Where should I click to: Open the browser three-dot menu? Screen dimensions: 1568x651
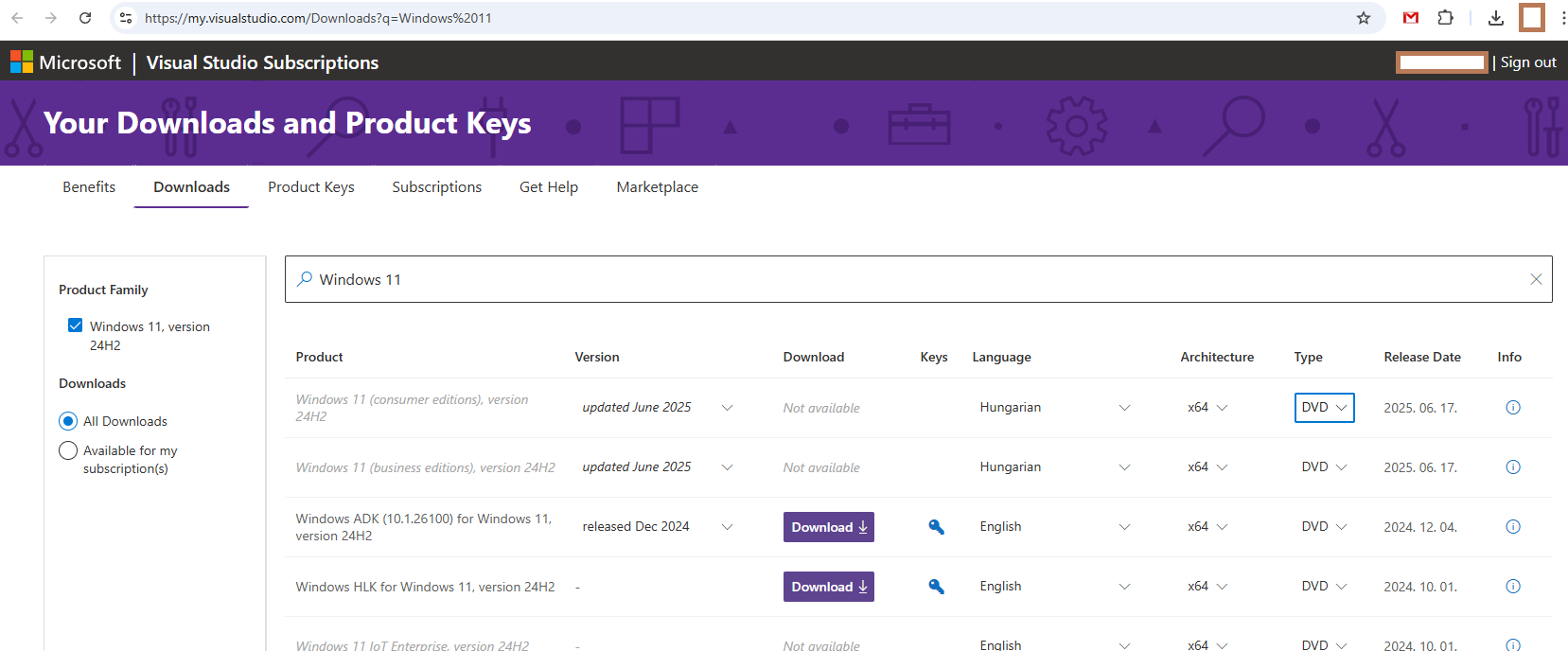[x=1562, y=18]
